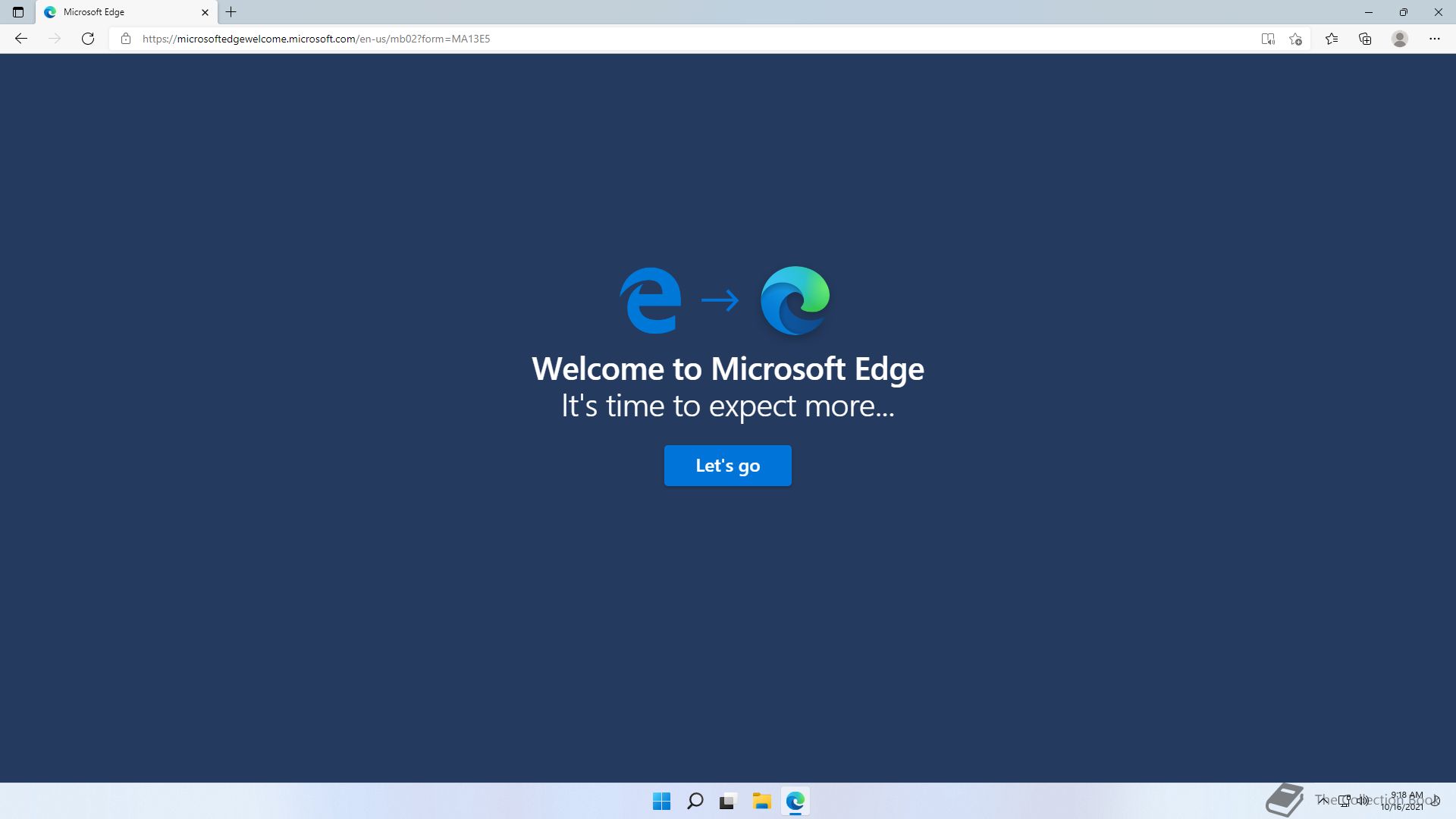The height and width of the screenshot is (819, 1456).
Task: Open Task View from taskbar
Action: [x=728, y=801]
